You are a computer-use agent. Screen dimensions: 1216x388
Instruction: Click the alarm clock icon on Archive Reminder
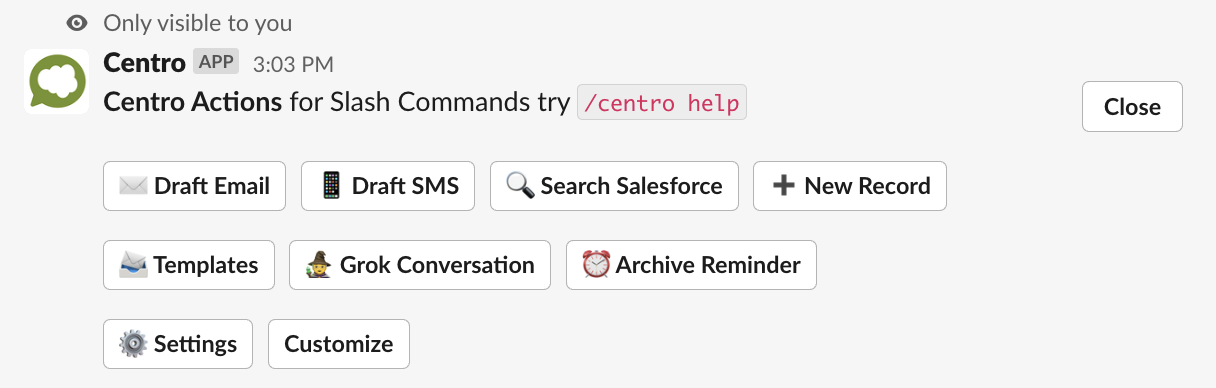(596, 265)
